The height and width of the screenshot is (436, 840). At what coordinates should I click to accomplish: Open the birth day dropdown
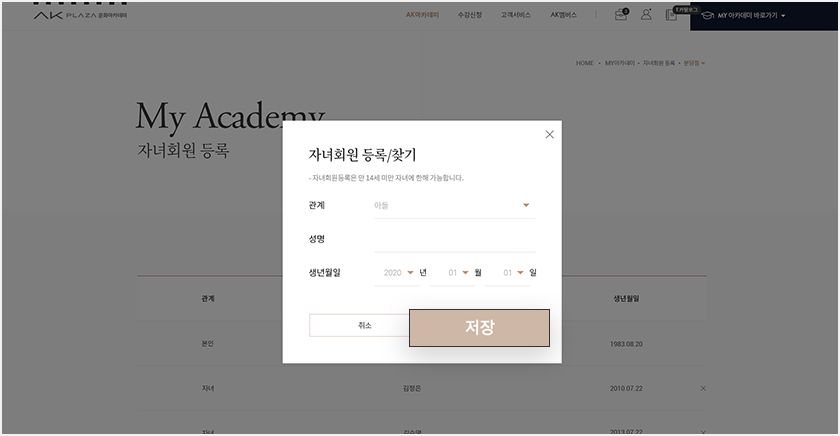[507, 273]
